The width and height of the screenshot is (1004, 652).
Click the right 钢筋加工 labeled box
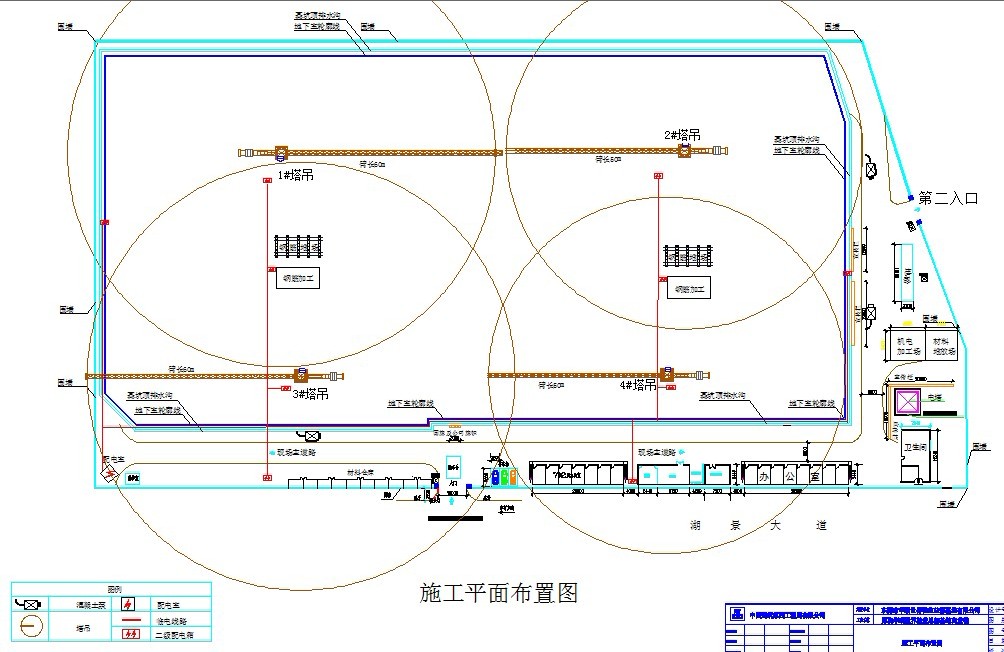click(x=689, y=290)
